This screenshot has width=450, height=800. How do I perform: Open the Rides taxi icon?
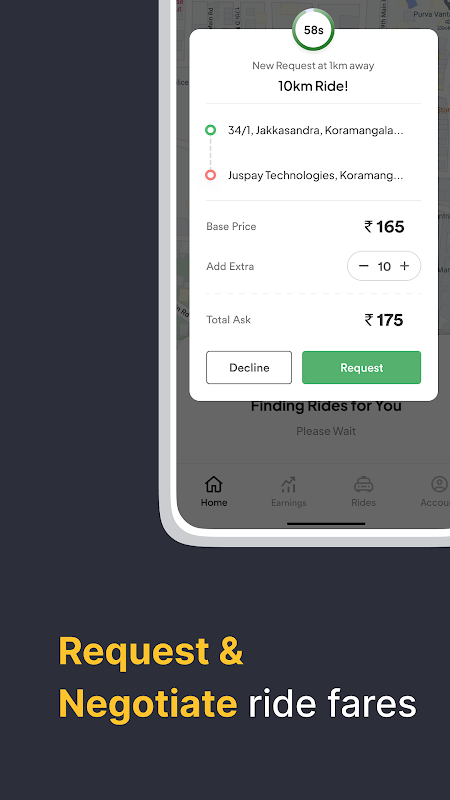363,484
